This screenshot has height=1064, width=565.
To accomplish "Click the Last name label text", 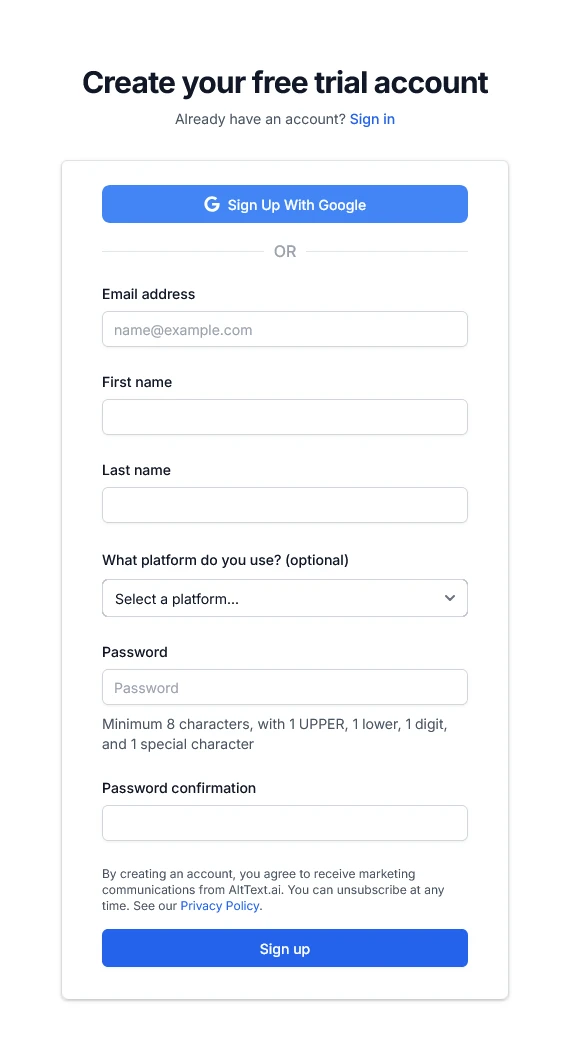I will click(136, 470).
